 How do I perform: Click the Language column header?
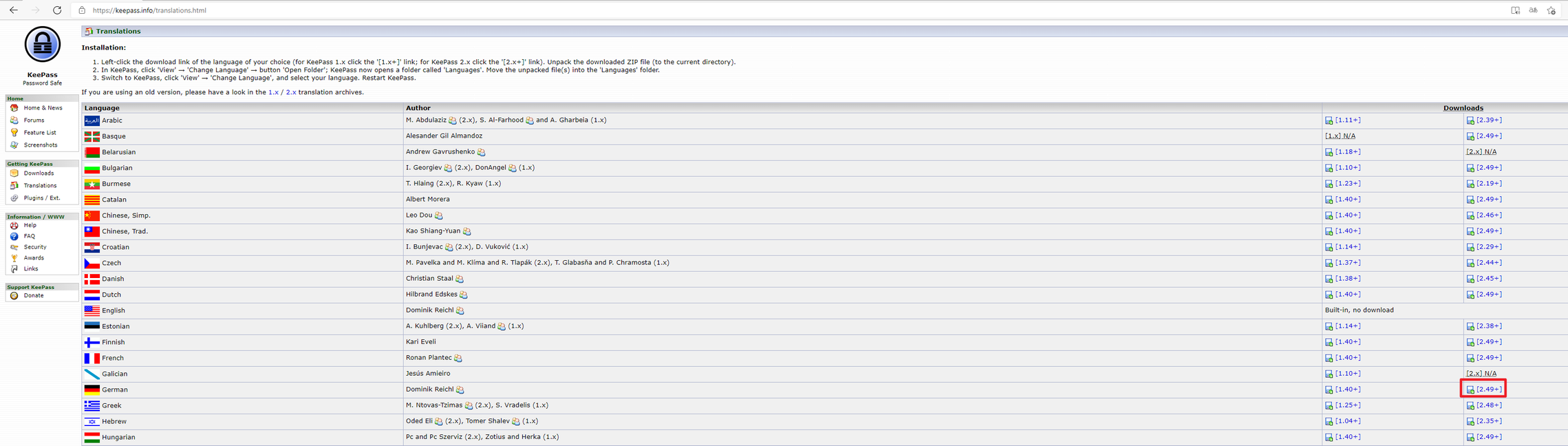point(102,108)
